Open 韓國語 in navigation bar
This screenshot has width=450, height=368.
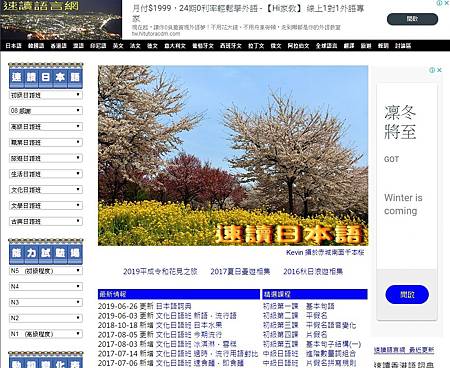point(36,46)
